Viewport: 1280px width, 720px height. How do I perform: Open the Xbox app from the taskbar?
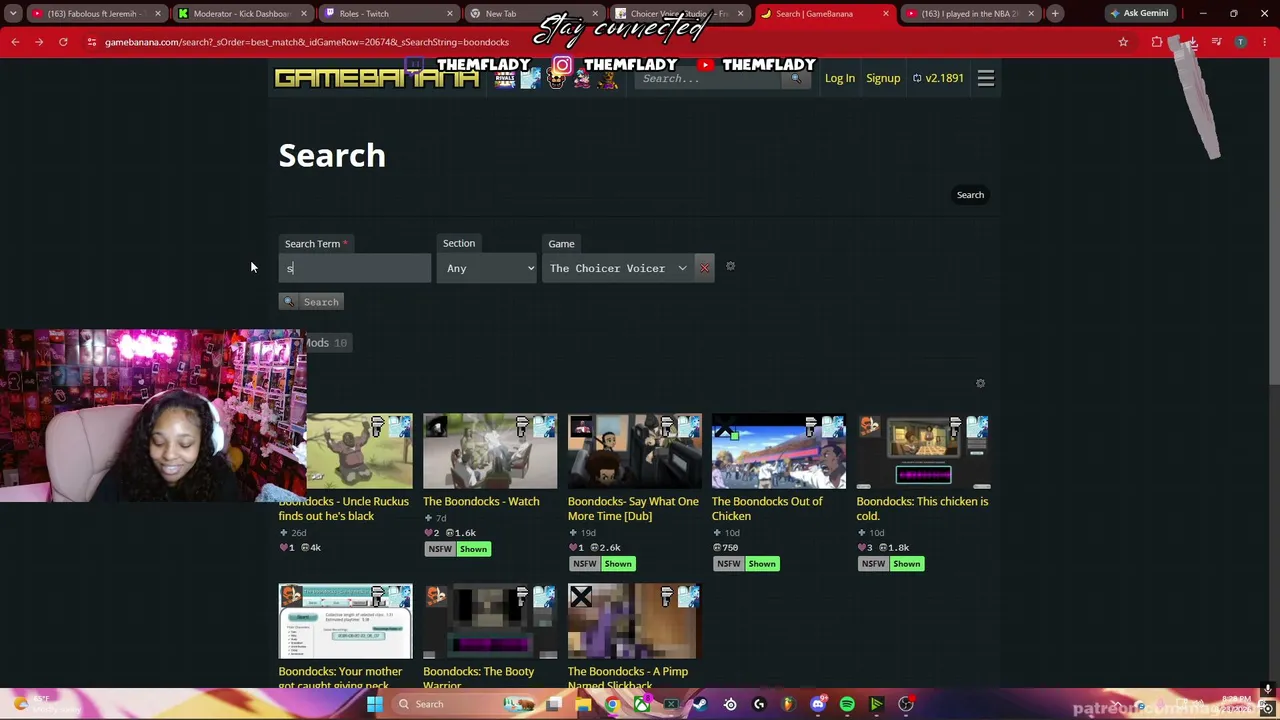tap(641, 704)
